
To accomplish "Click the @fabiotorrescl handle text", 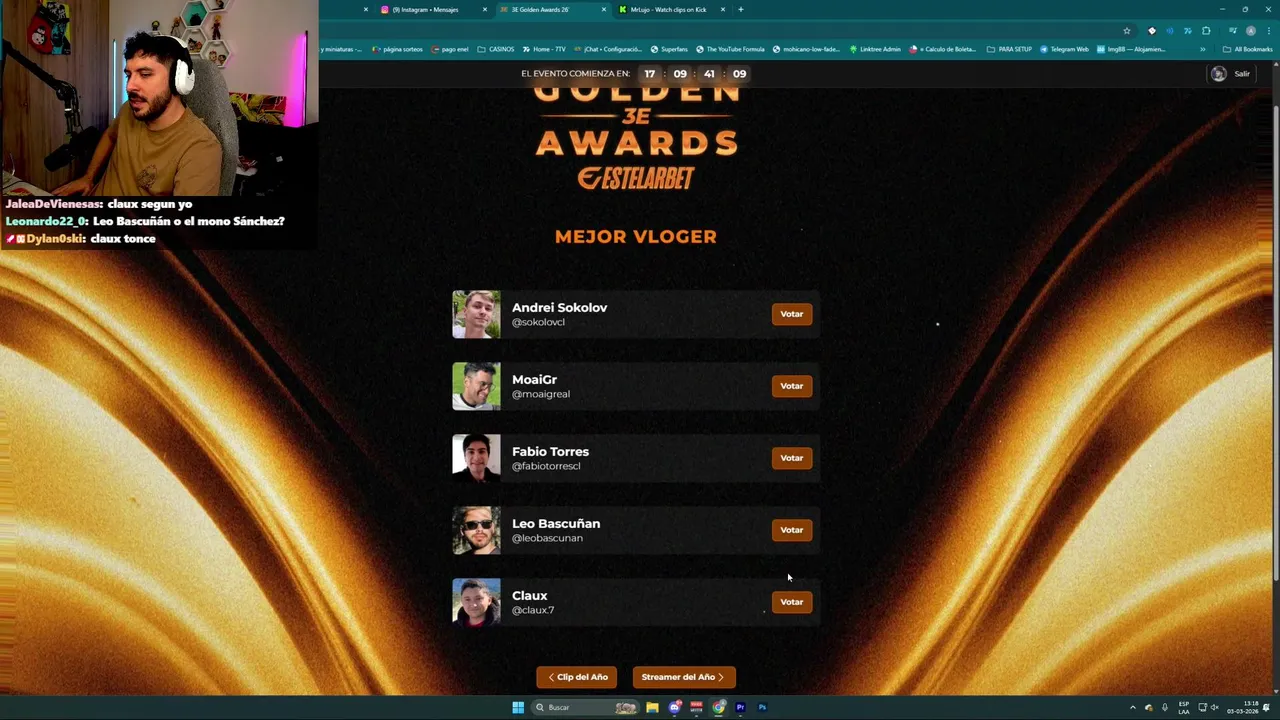I will [546, 466].
